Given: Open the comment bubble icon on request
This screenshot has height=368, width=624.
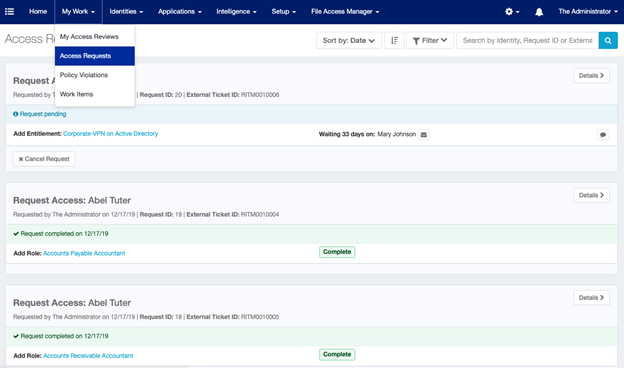Looking at the screenshot, I should (x=603, y=135).
